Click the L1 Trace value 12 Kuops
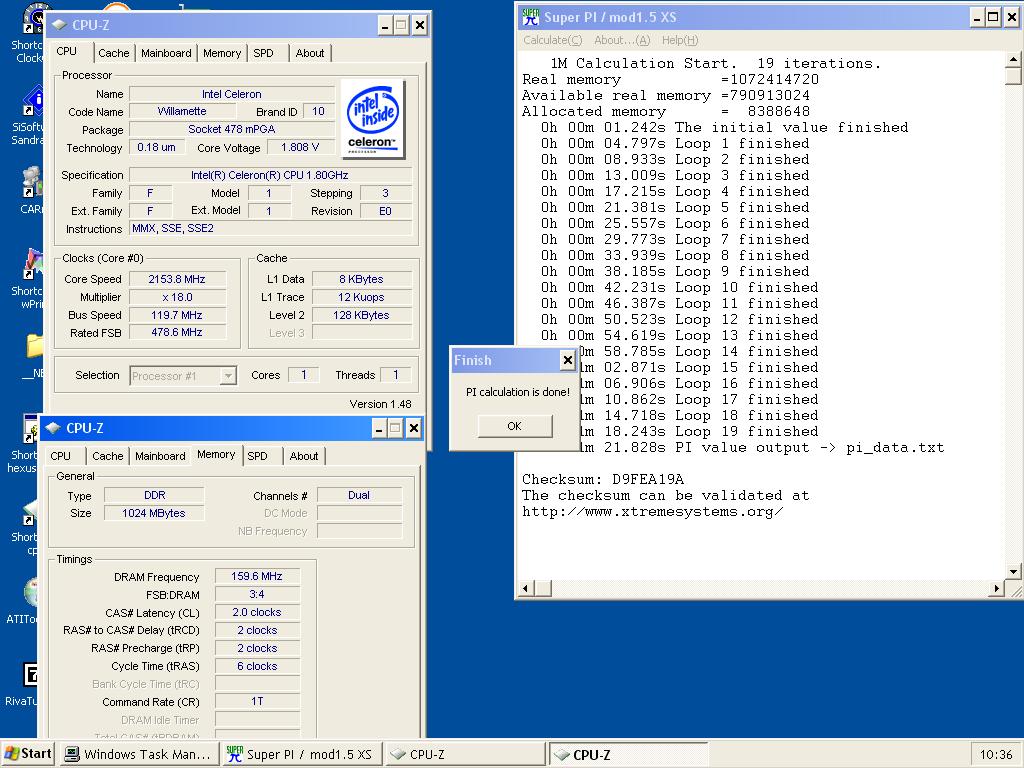The width and height of the screenshot is (1024, 768). [361, 297]
